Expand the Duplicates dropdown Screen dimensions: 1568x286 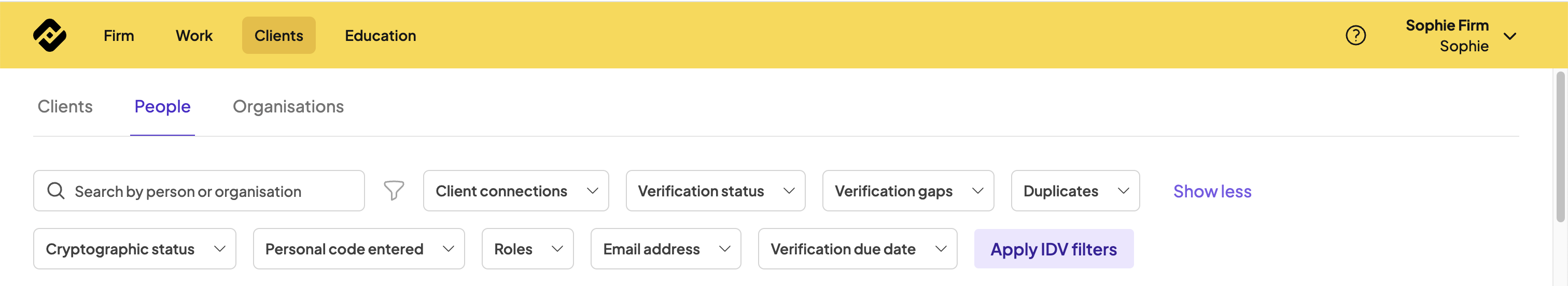(x=1075, y=191)
